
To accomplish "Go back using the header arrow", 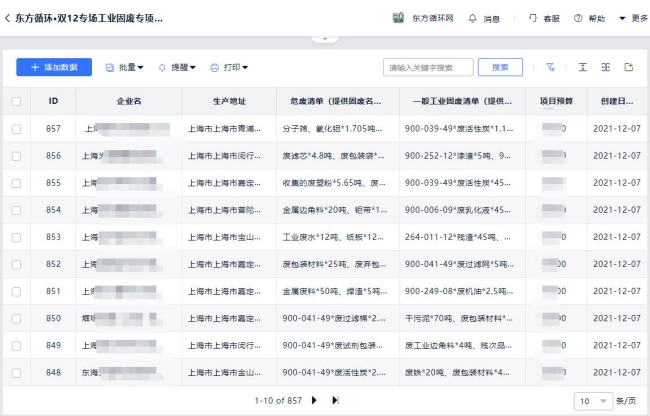I will tap(7, 18).
